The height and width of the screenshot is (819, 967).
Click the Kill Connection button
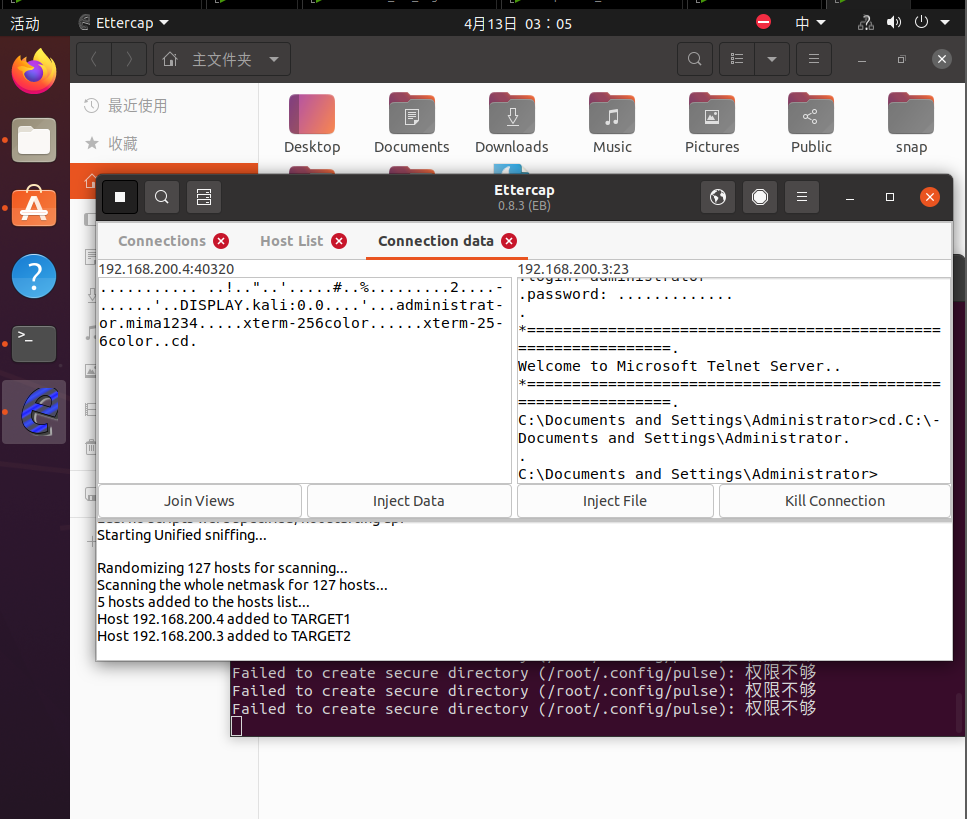point(834,501)
